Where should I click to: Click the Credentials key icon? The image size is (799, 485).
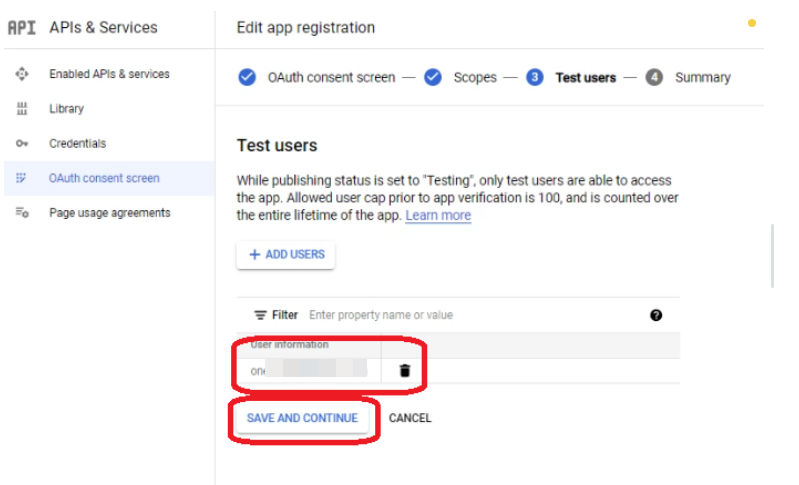22,144
